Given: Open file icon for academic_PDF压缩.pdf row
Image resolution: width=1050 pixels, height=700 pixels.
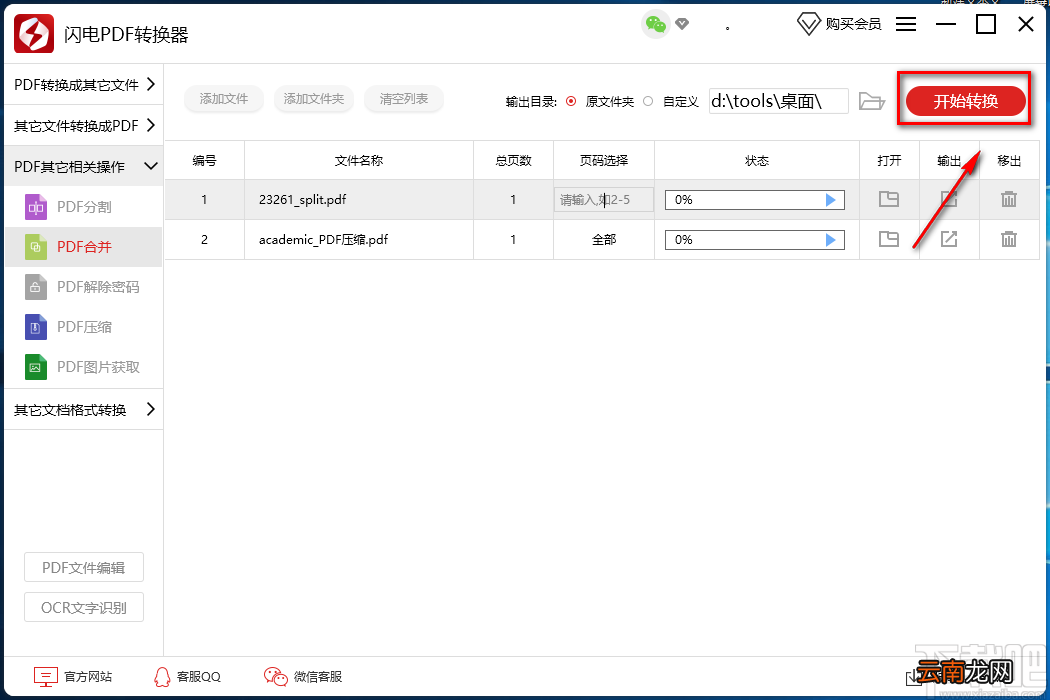Looking at the screenshot, I should 889,239.
